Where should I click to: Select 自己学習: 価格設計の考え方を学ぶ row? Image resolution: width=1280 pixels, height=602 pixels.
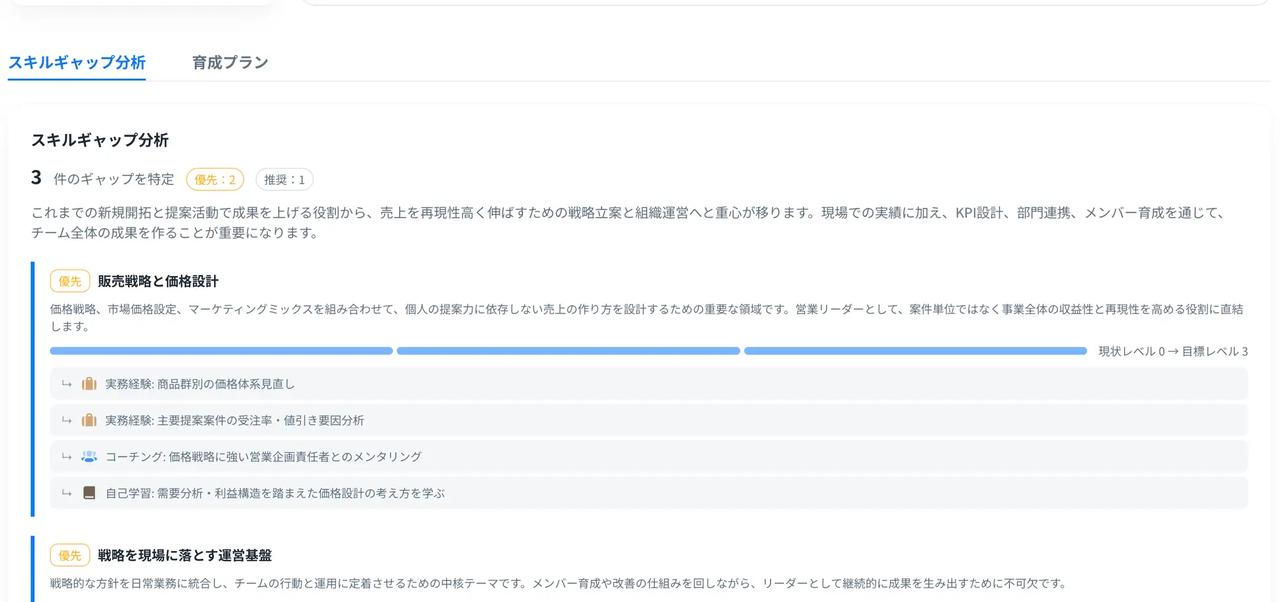tap(649, 493)
